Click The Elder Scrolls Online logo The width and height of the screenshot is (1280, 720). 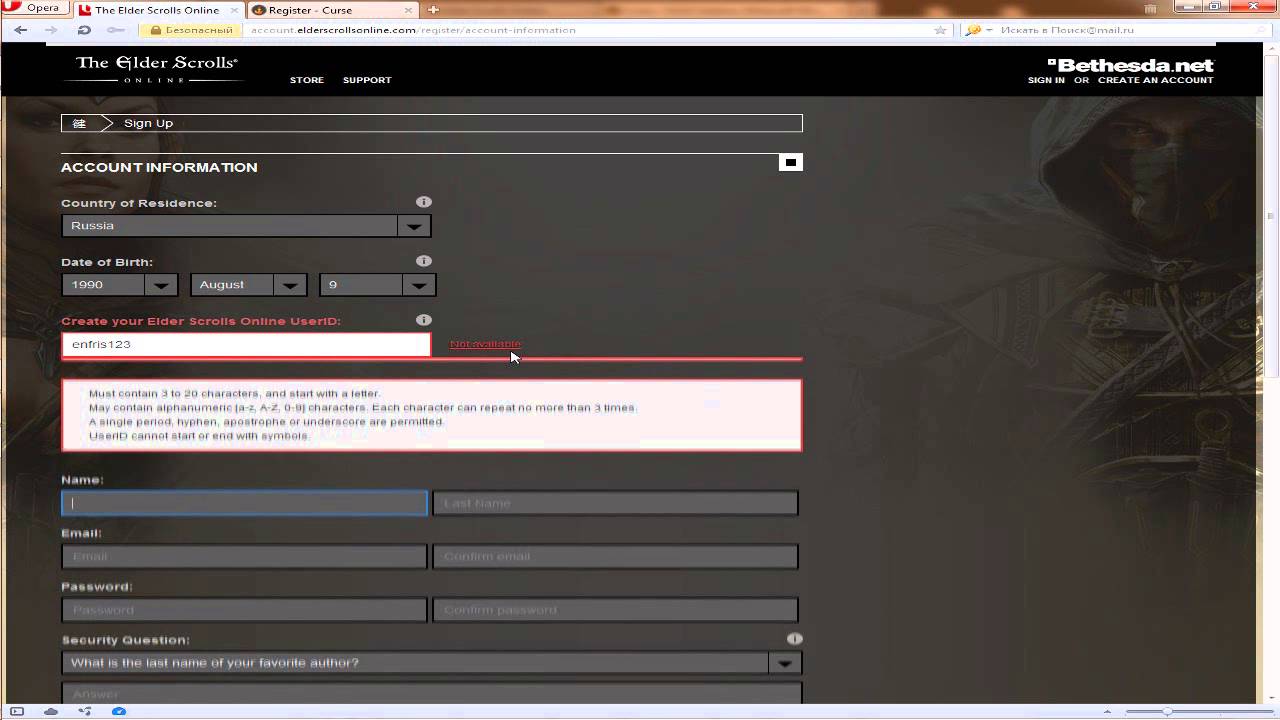click(x=156, y=68)
